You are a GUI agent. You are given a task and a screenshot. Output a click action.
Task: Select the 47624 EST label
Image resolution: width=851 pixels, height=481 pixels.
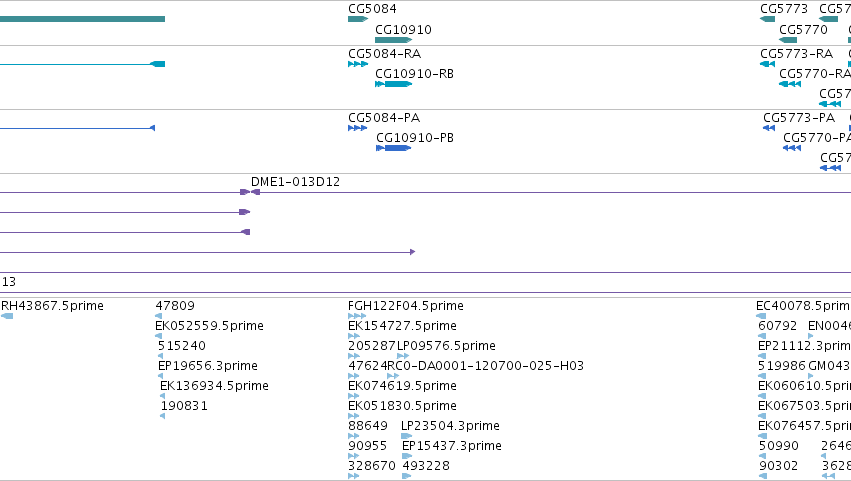tap(367, 366)
